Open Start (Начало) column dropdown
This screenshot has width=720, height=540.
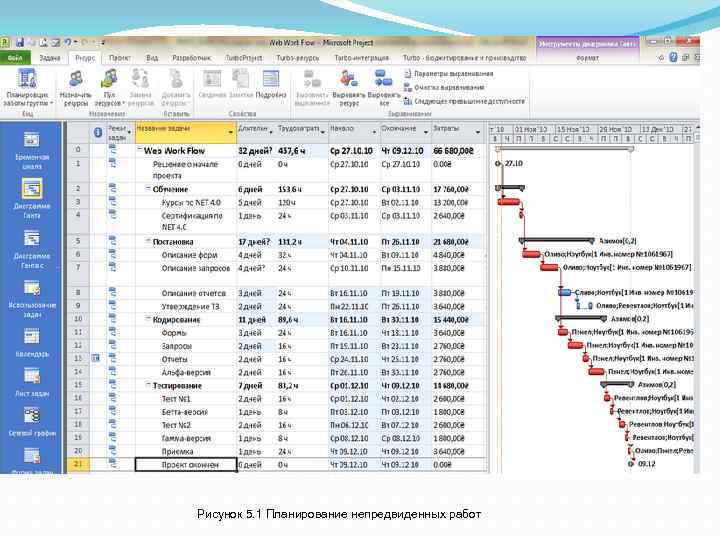[374, 132]
